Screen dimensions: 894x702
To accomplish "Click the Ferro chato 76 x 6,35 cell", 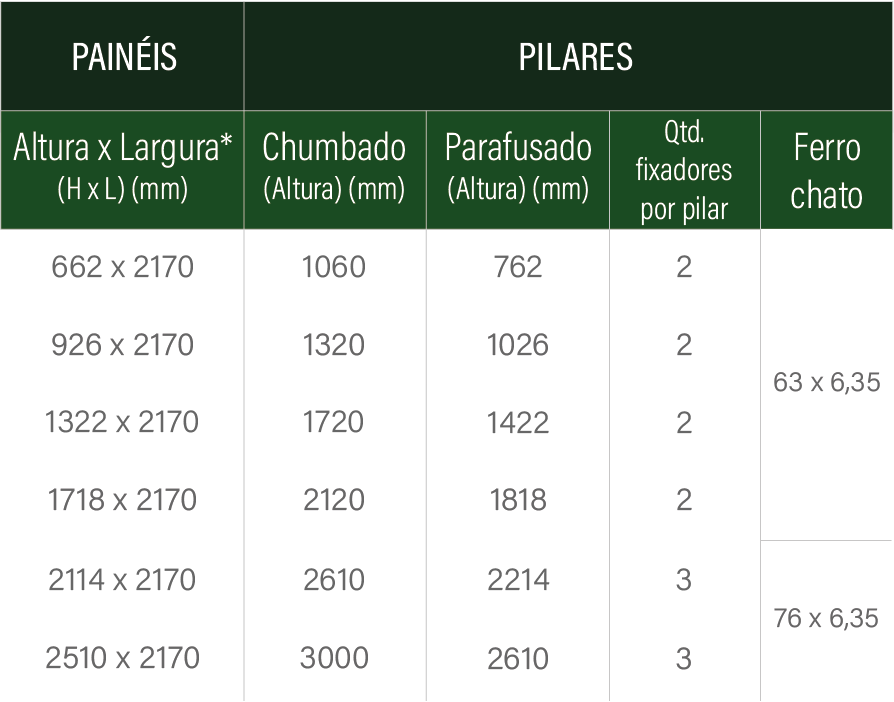I will [x=826, y=619].
